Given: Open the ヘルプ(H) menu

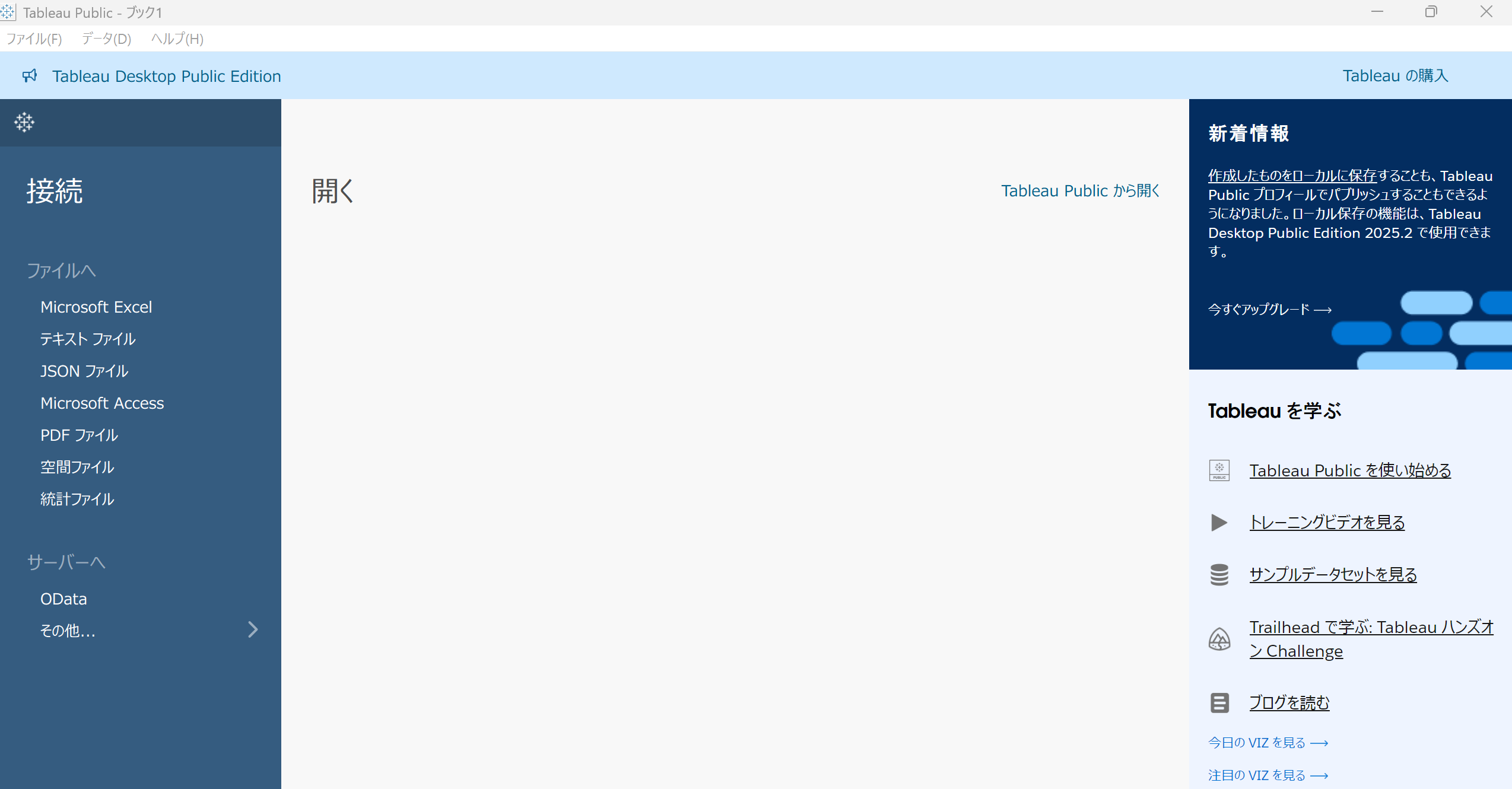Looking at the screenshot, I should coord(177,39).
